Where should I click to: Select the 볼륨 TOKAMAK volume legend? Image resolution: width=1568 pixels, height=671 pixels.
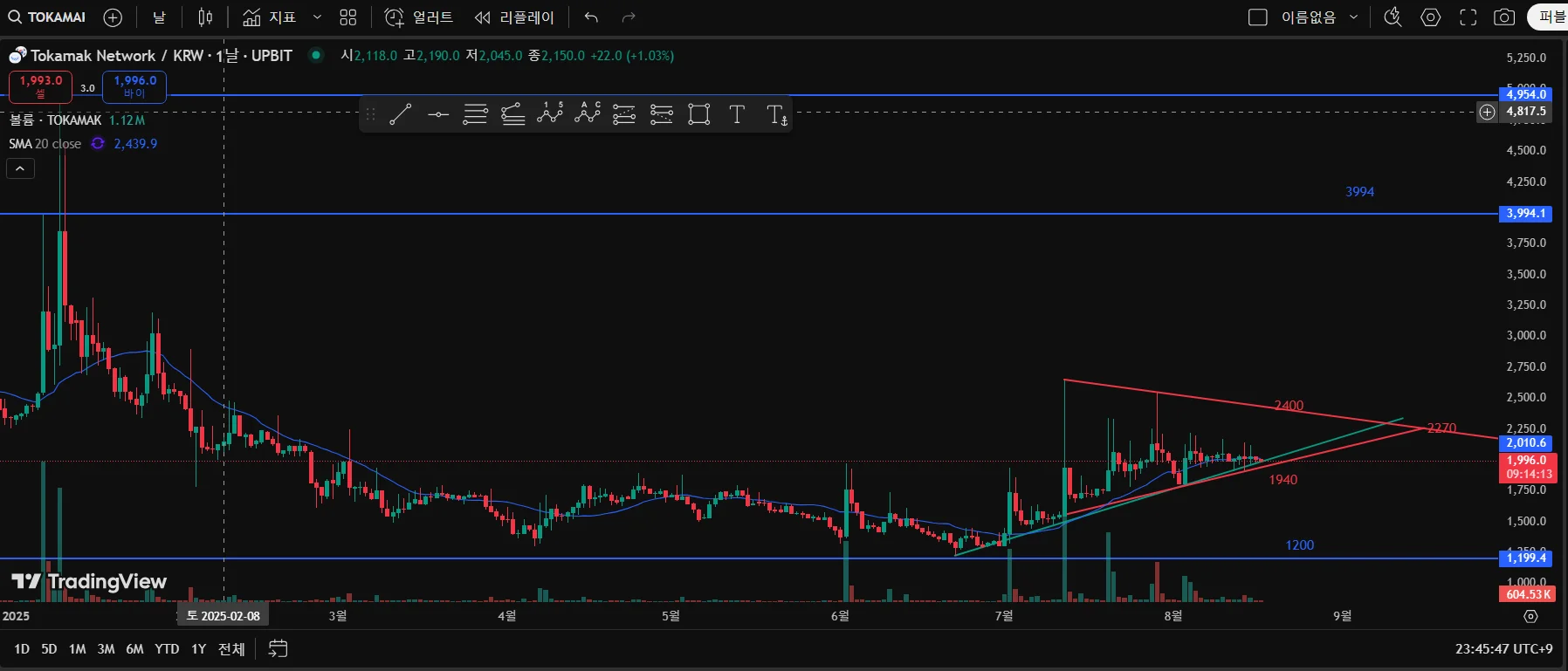[56, 120]
